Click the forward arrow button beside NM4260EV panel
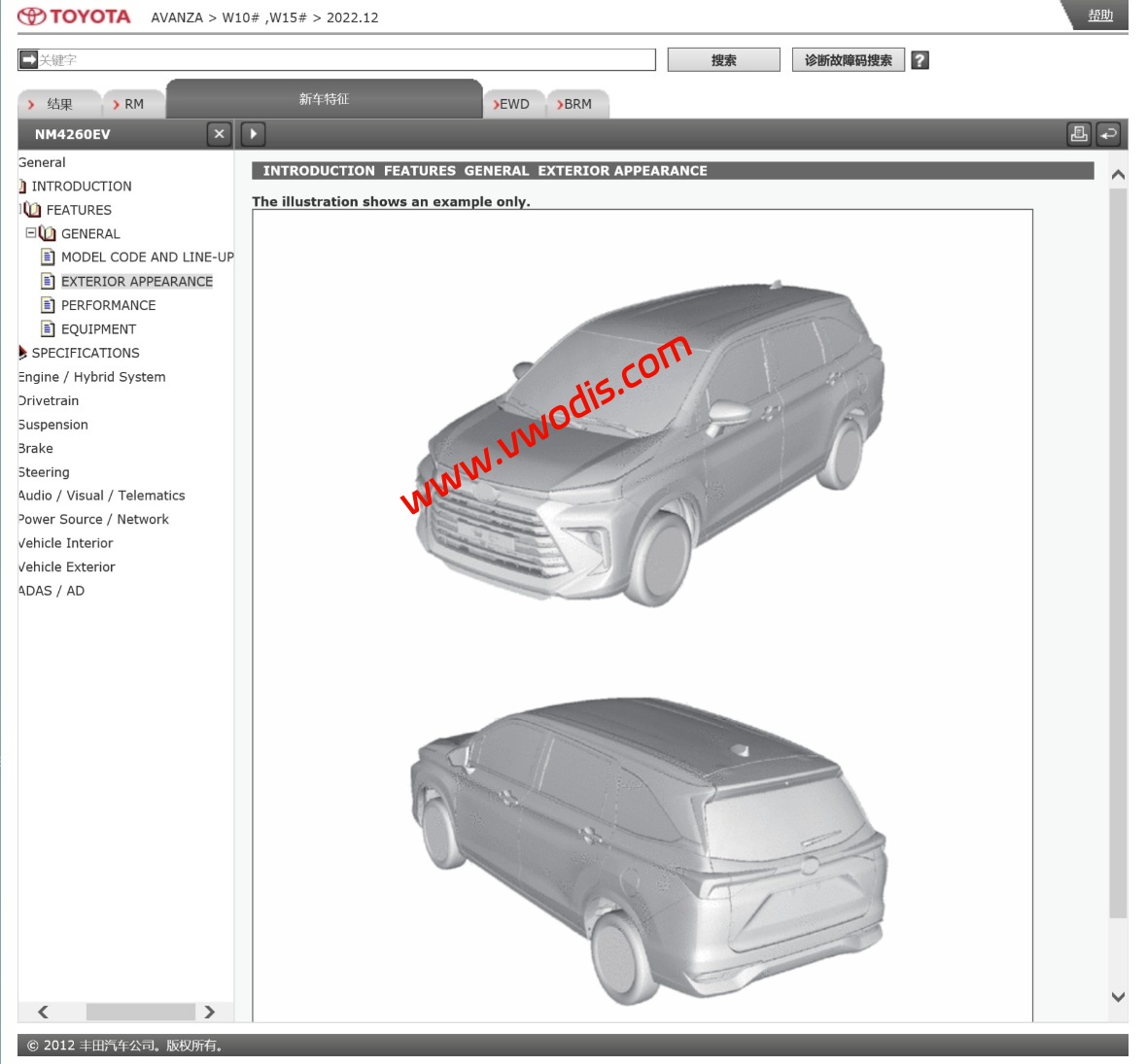1146x1064 pixels. pos(252,134)
